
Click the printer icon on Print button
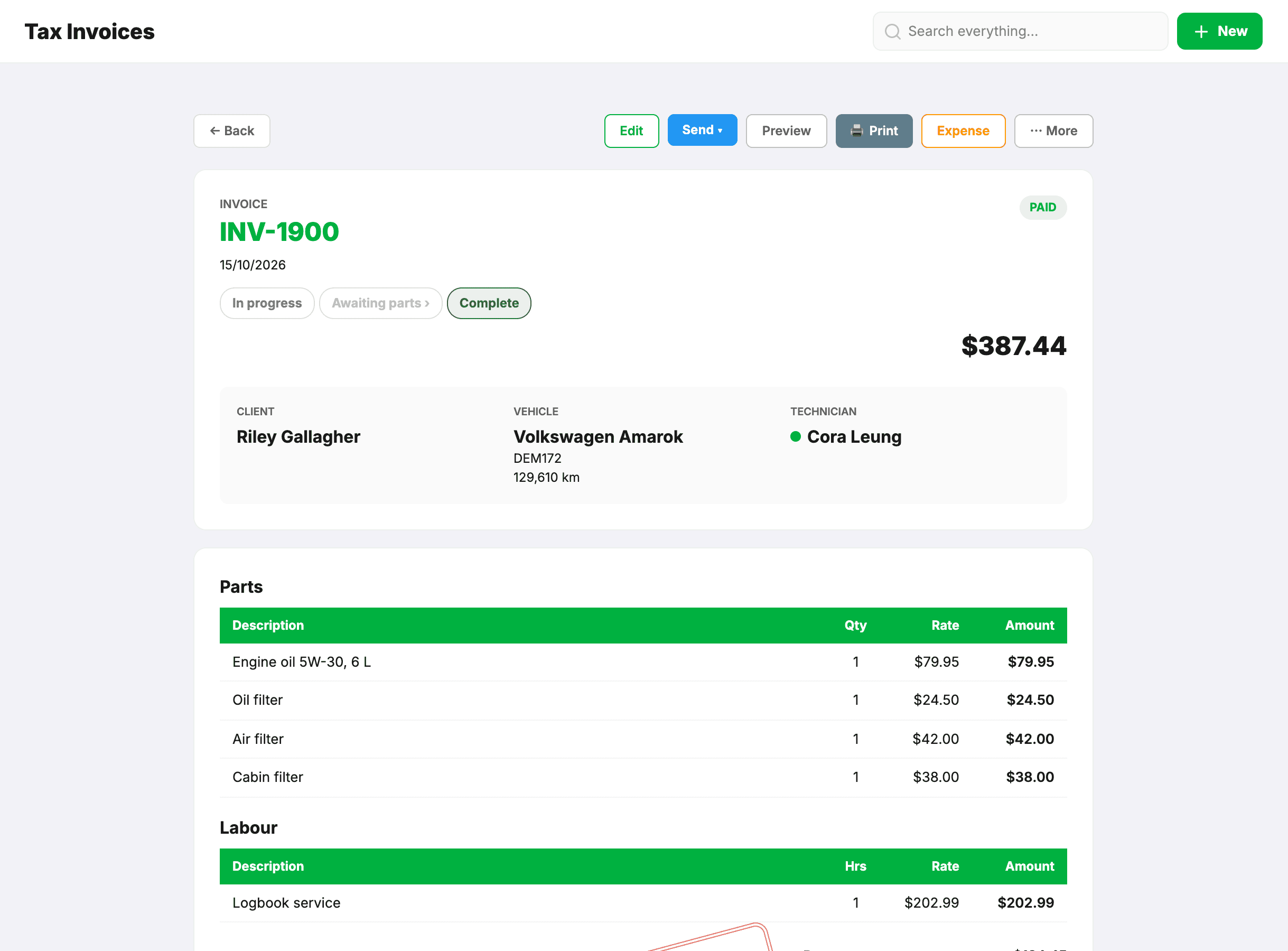tap(856, 130)
